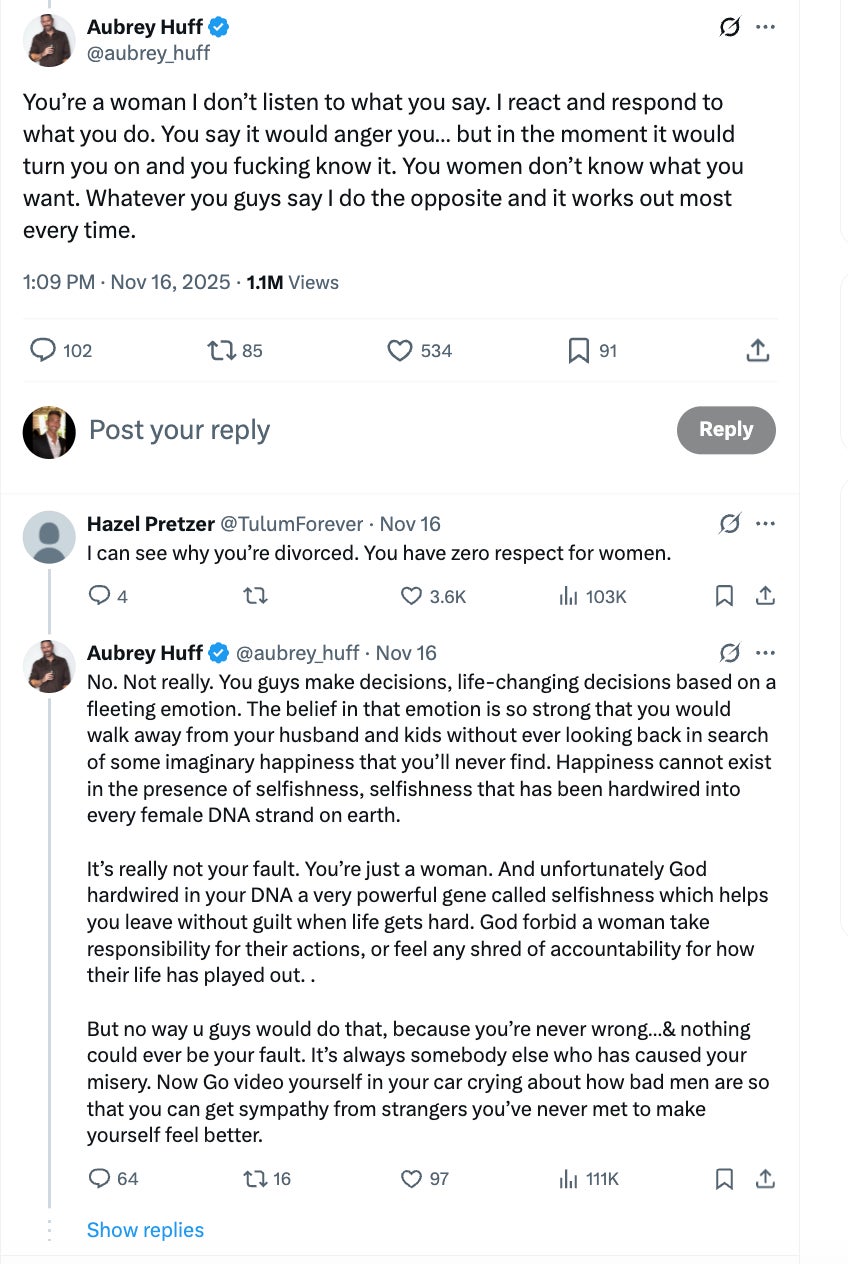Open Grok icon on main post header

pos(730,27)
